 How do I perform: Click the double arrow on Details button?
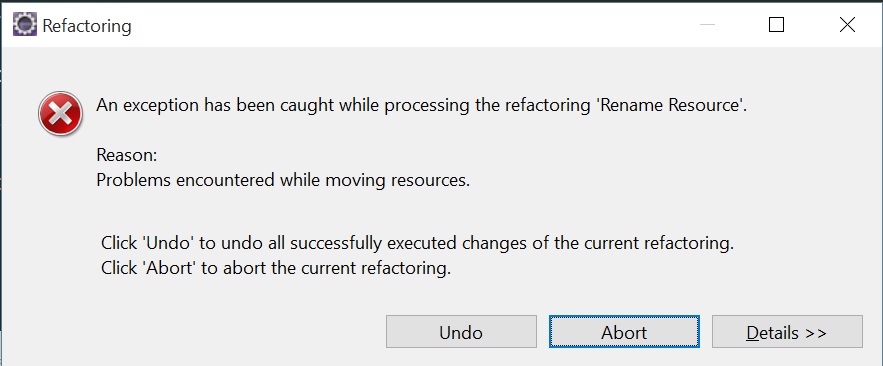click(x=815, y=333)
